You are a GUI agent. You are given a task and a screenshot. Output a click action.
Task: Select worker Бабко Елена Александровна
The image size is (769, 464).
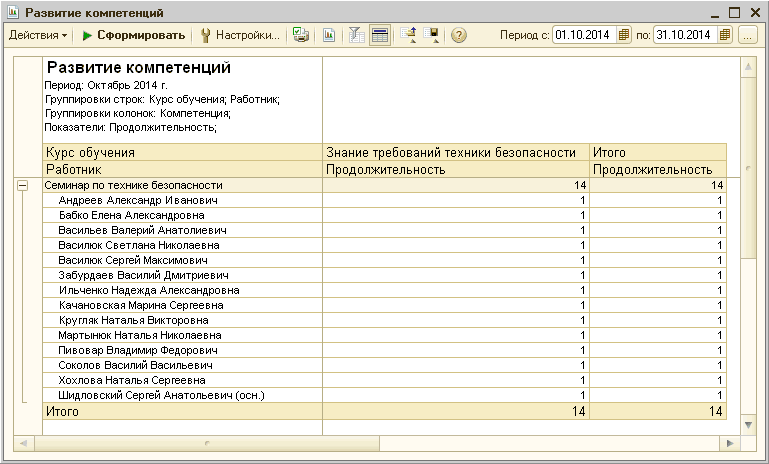click(x=182, y=215)
